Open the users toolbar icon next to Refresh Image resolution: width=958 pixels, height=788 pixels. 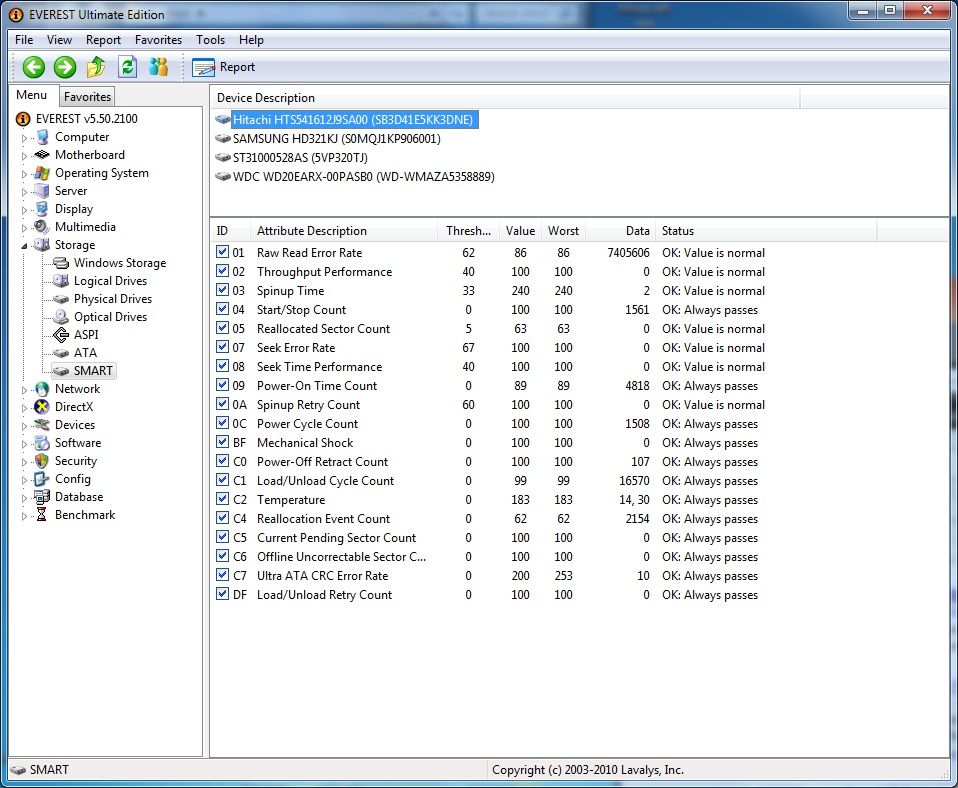click(x=158, y=67)
